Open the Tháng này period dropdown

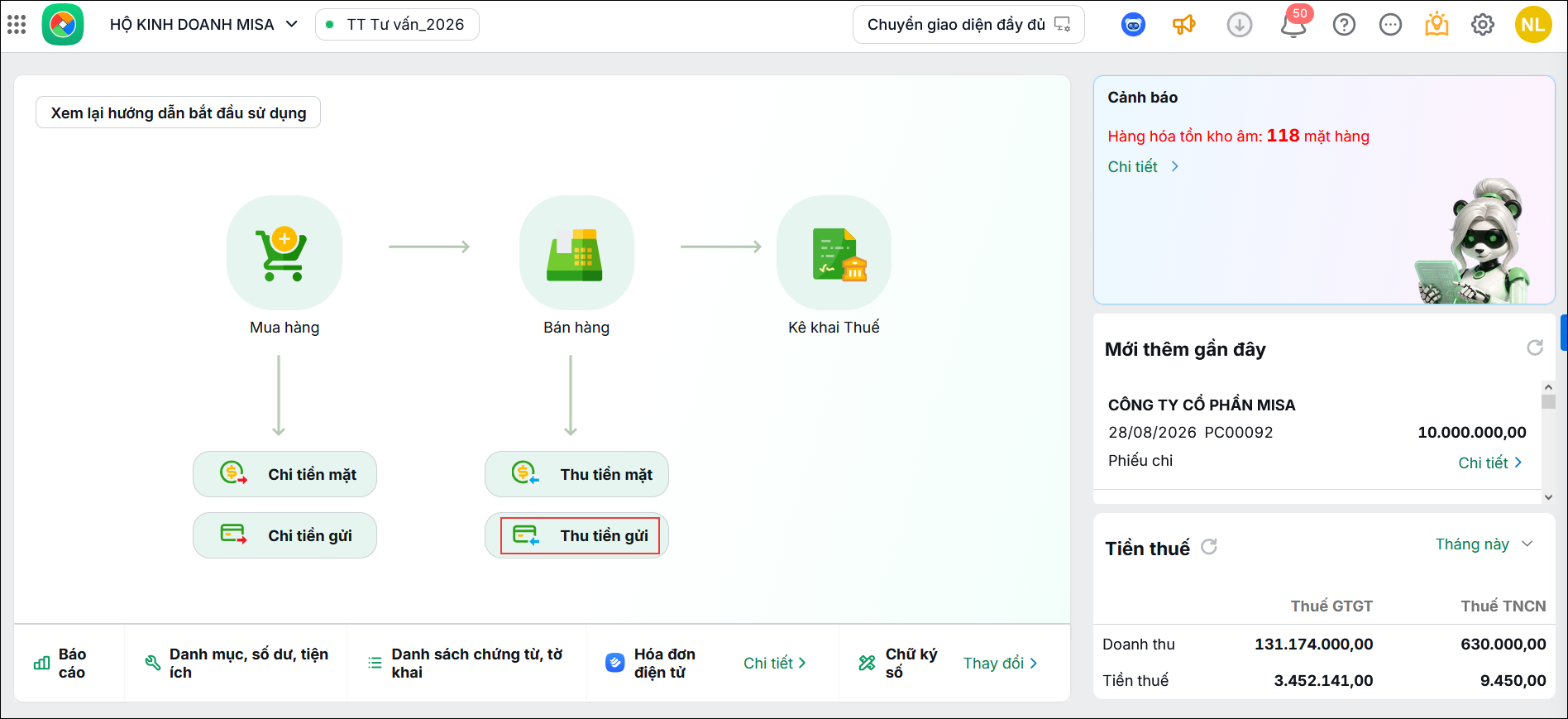pos(1484,544)
